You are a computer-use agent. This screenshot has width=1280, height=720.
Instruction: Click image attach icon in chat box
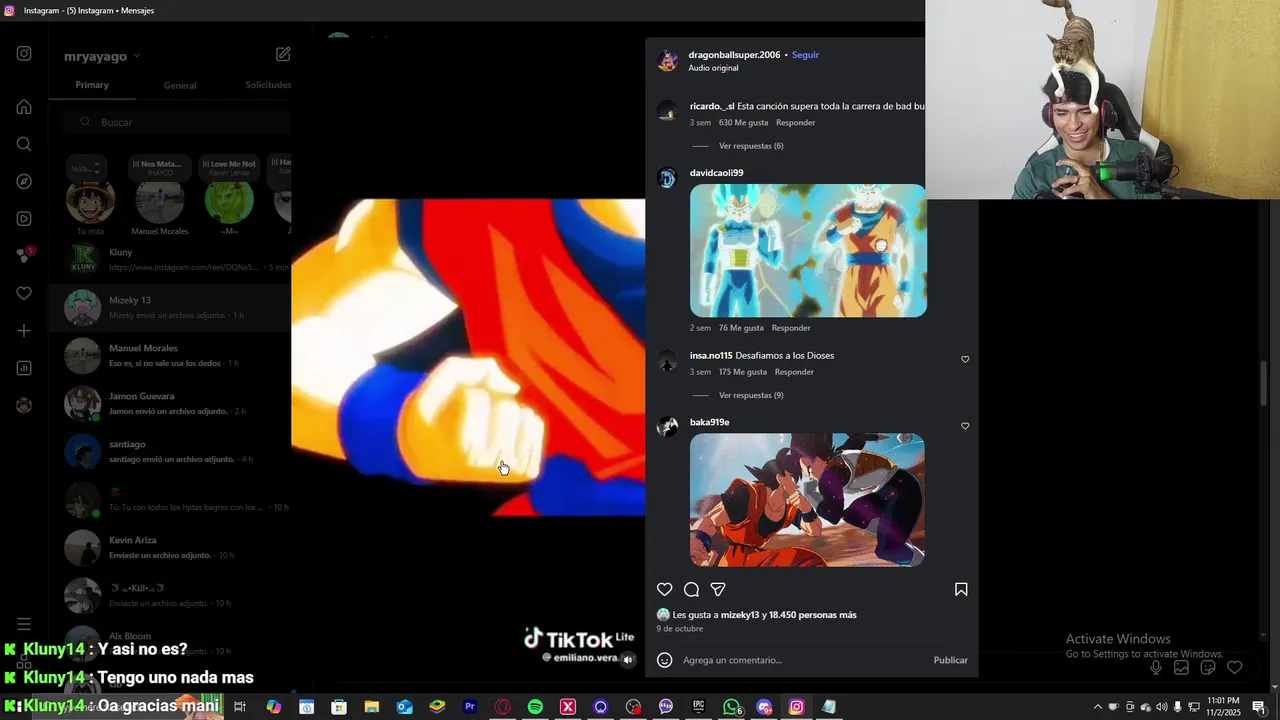point(1181,667)
